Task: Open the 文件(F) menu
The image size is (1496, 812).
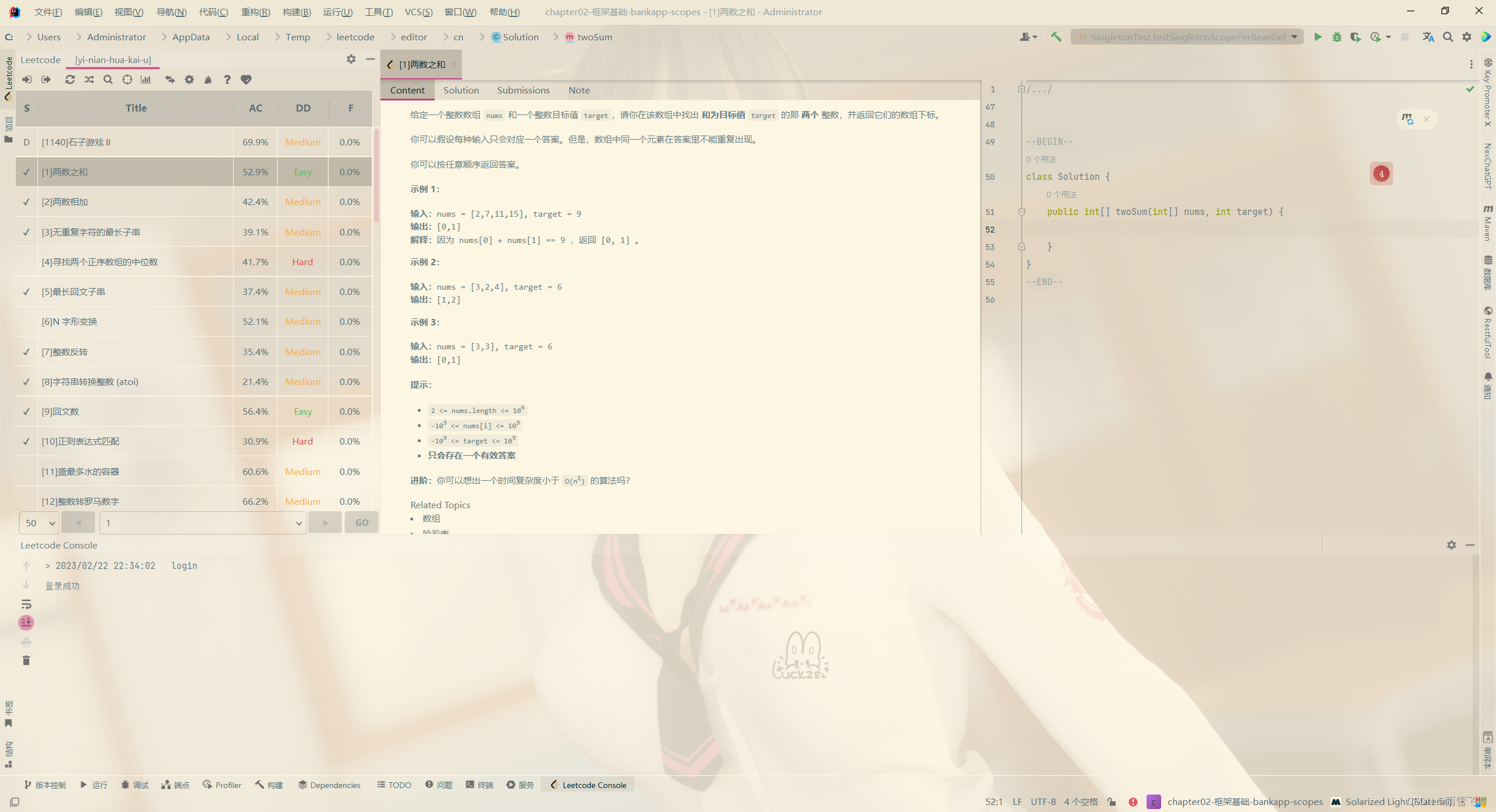Action: tap(48, 12)
